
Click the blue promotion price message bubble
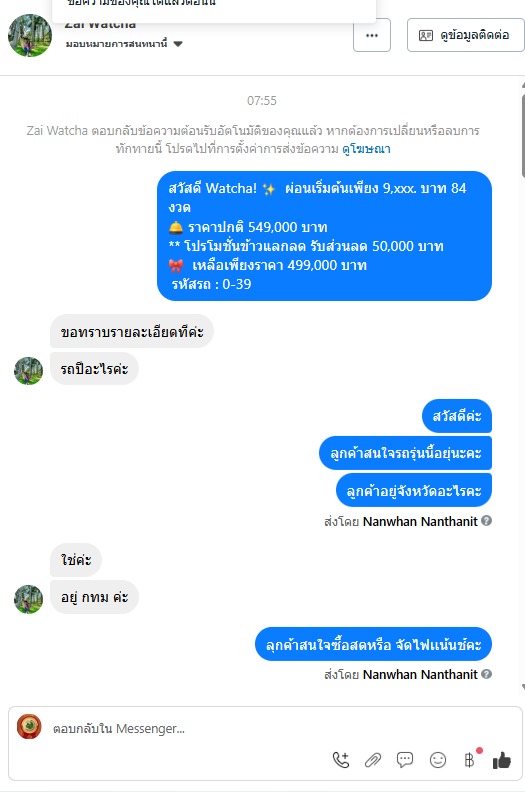tap(324, 236)
